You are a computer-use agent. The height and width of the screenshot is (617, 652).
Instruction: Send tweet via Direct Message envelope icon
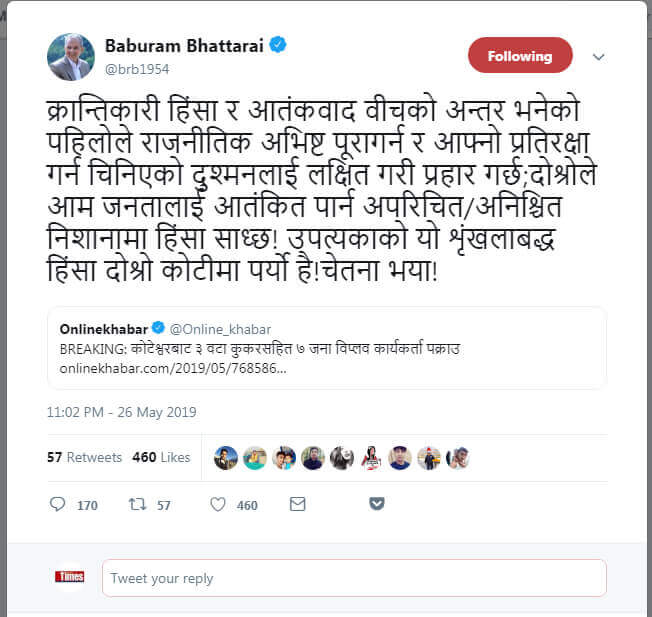pos(297,504)
